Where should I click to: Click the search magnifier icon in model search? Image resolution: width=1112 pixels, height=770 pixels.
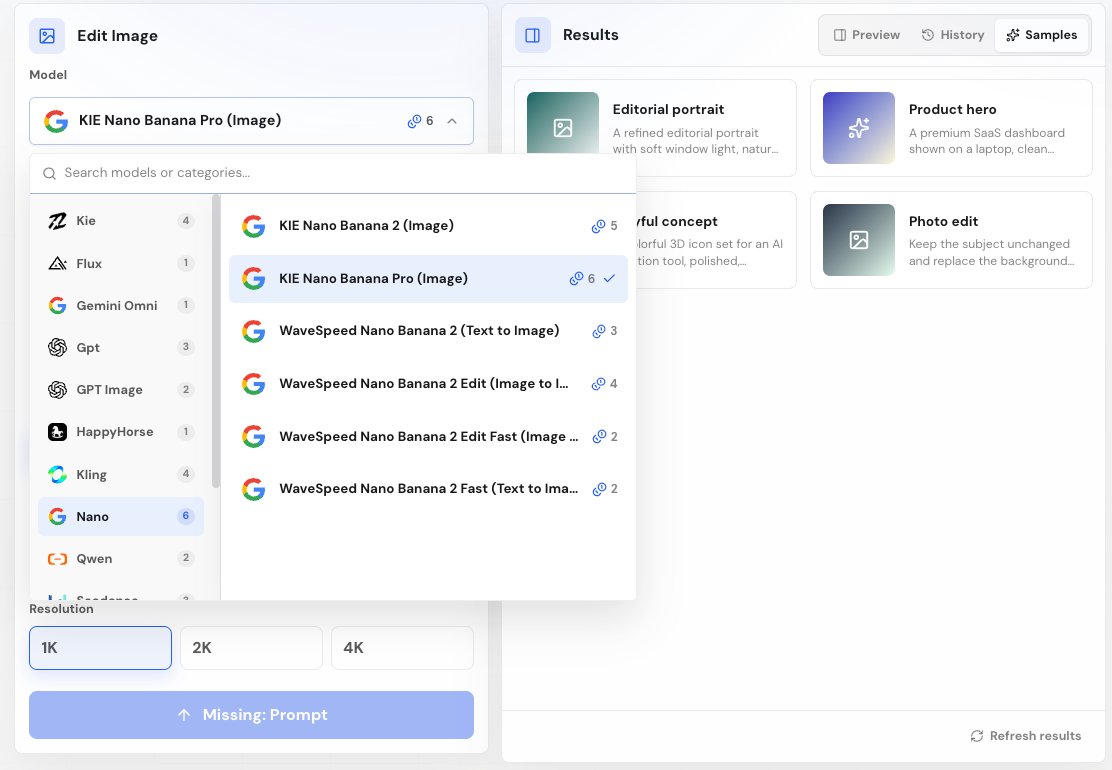(x=49, y=173)
